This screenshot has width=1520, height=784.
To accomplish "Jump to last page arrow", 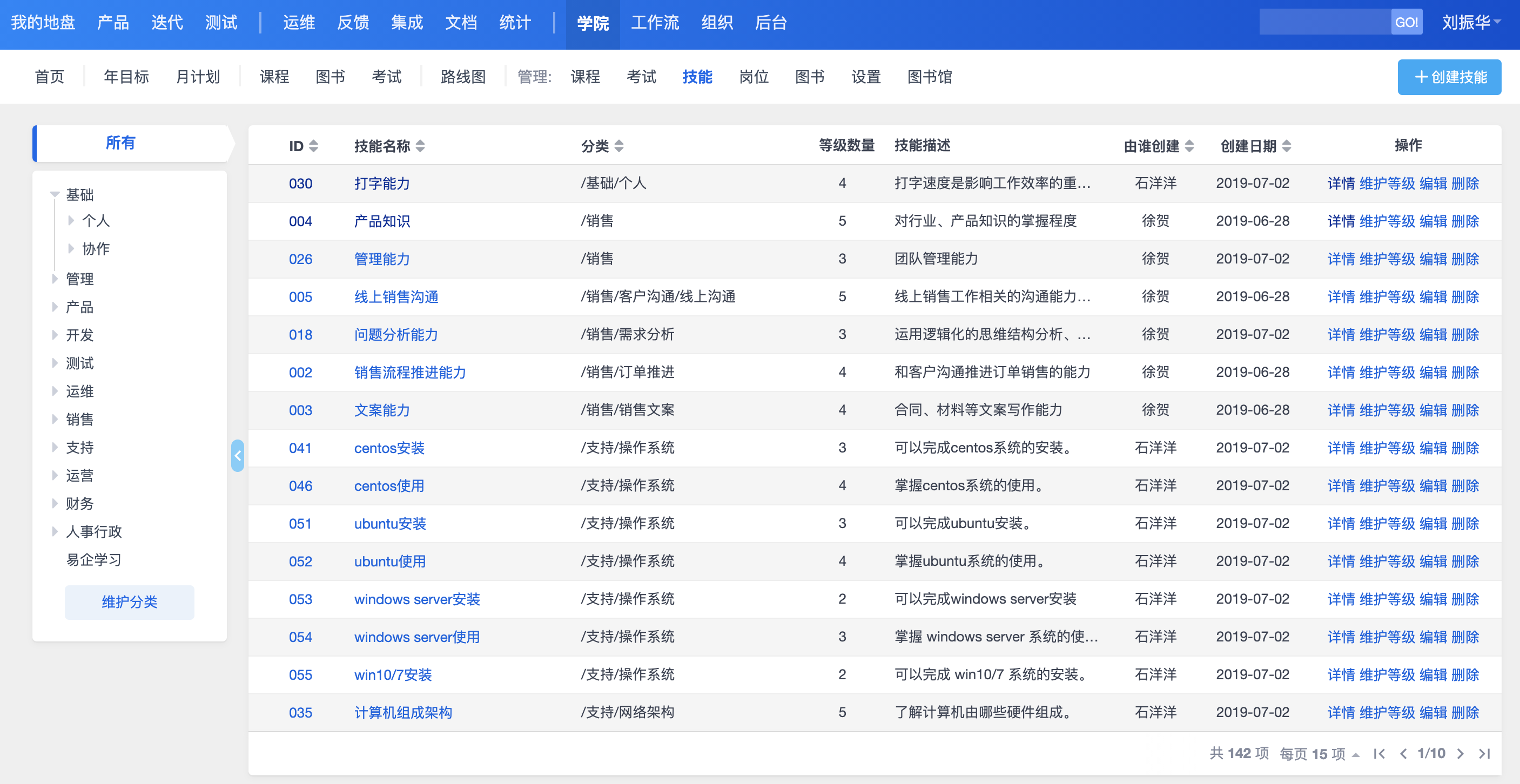I will point(1484,753).
